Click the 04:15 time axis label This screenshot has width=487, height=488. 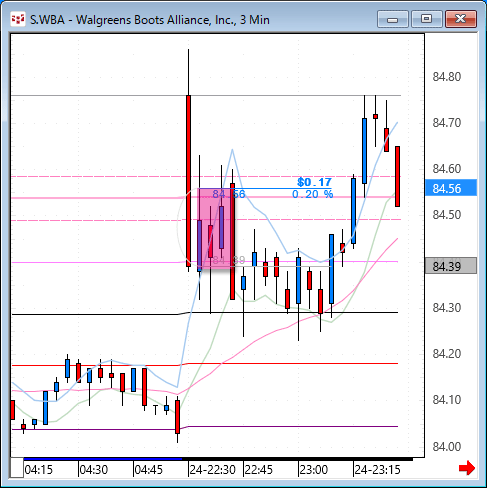click(x=39, y=470)
